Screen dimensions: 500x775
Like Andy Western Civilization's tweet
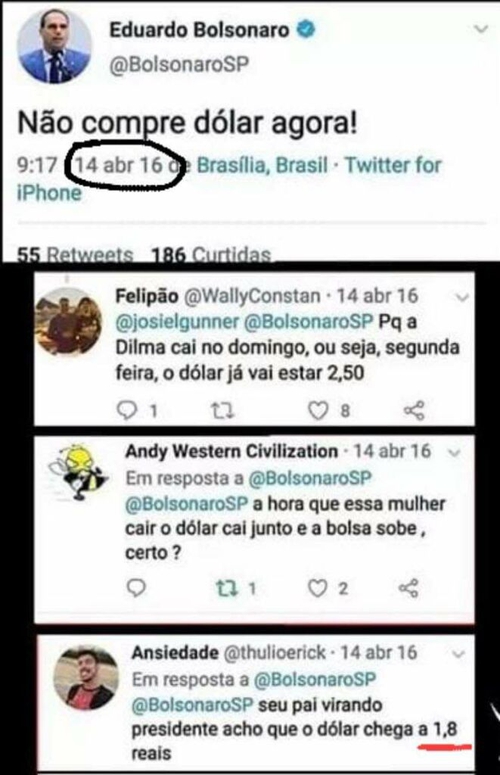point(317,588)
